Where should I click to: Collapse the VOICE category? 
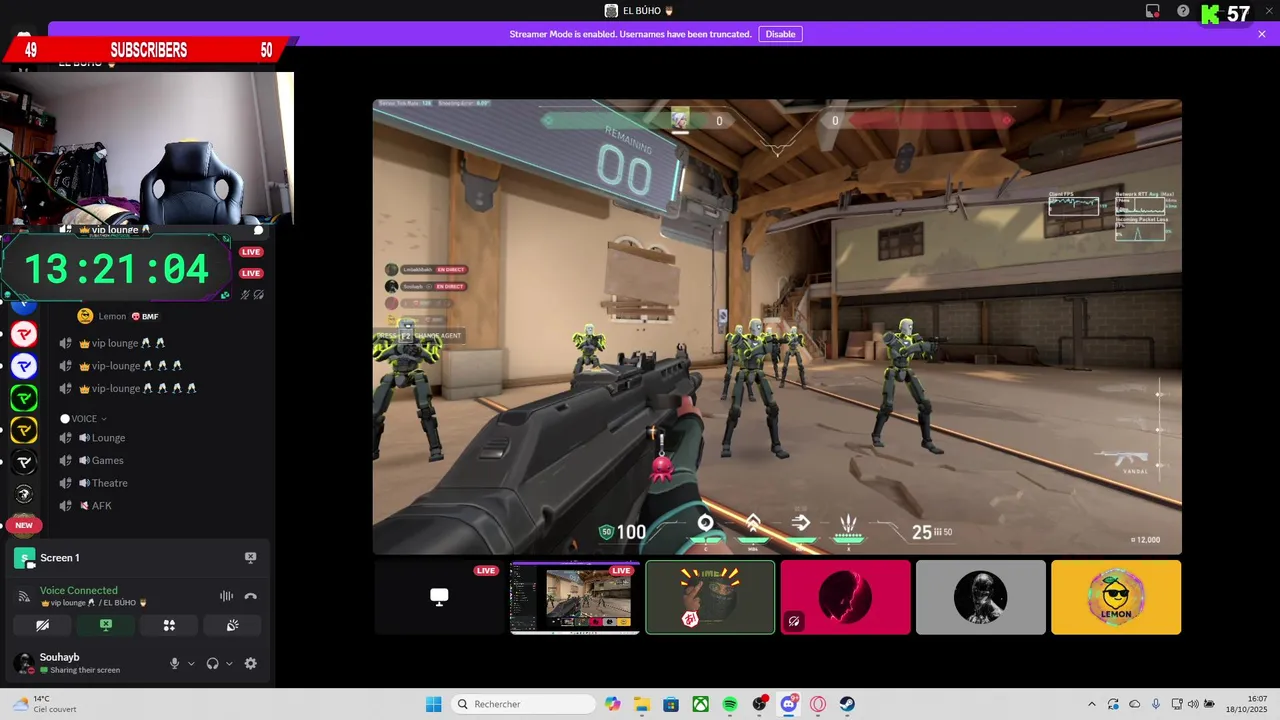coord(84,419)
